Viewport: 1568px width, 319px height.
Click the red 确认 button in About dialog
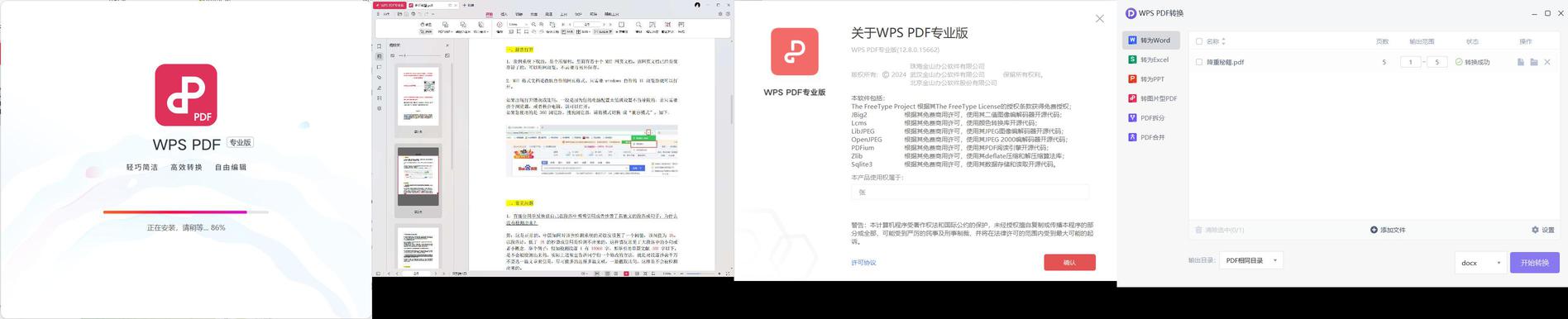click(x=1069, y=262)
